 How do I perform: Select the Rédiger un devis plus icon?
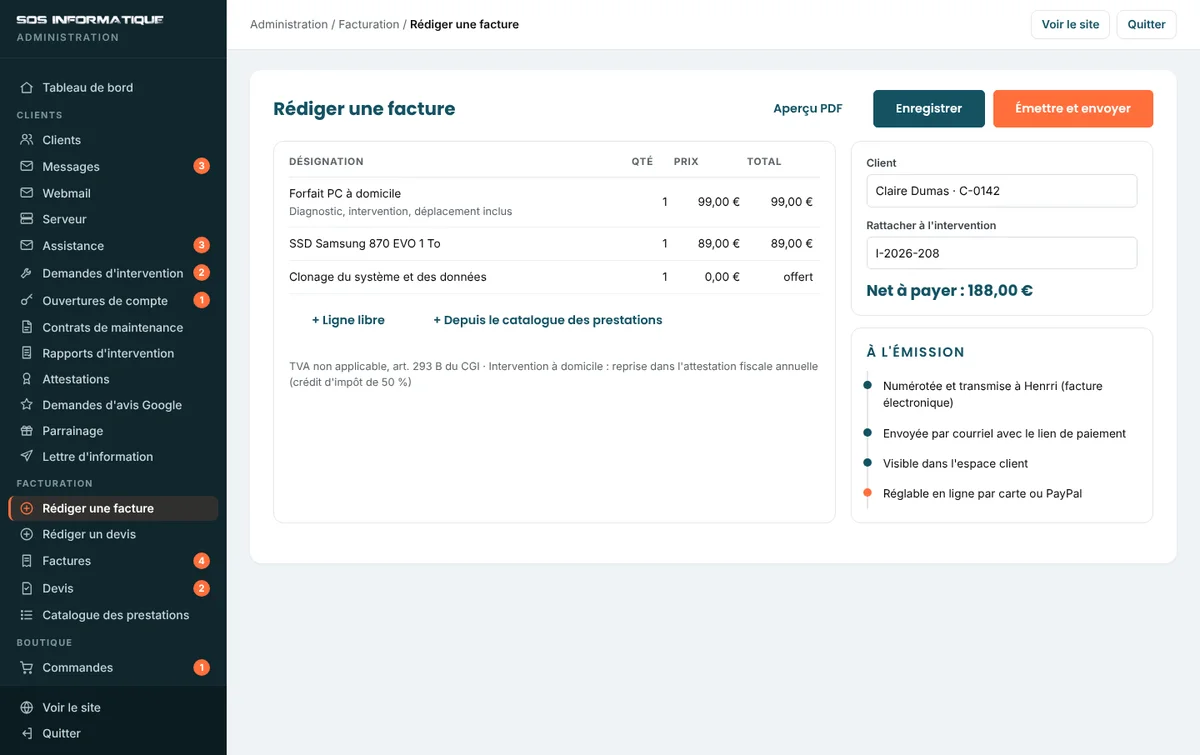click(27, 534)
